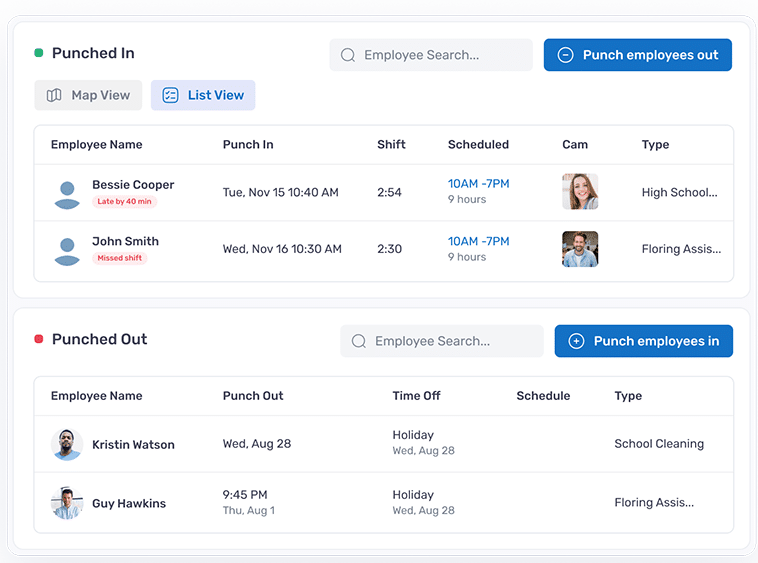Screen dimensions: 758x563
Task: Click Guy Hawkins' profile photo
Action: point(67,504)
